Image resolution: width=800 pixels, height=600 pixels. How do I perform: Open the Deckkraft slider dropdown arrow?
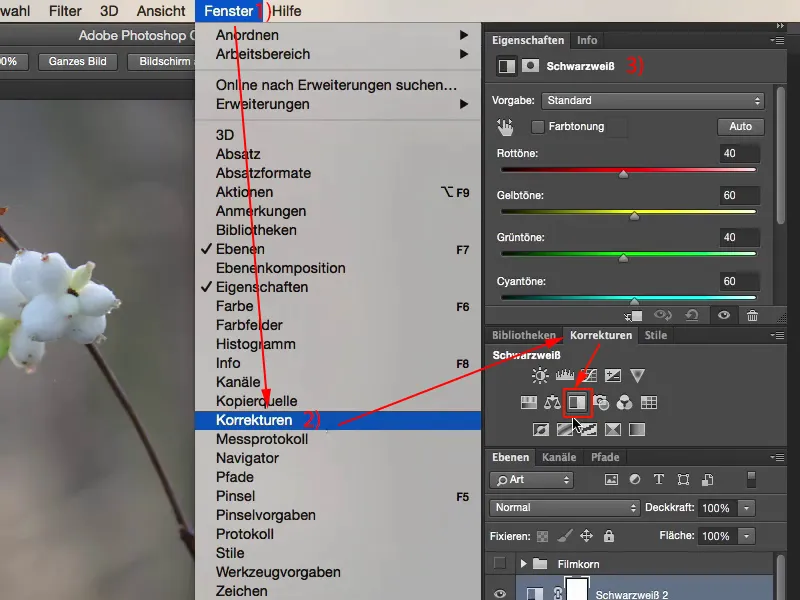pos(746,508)
